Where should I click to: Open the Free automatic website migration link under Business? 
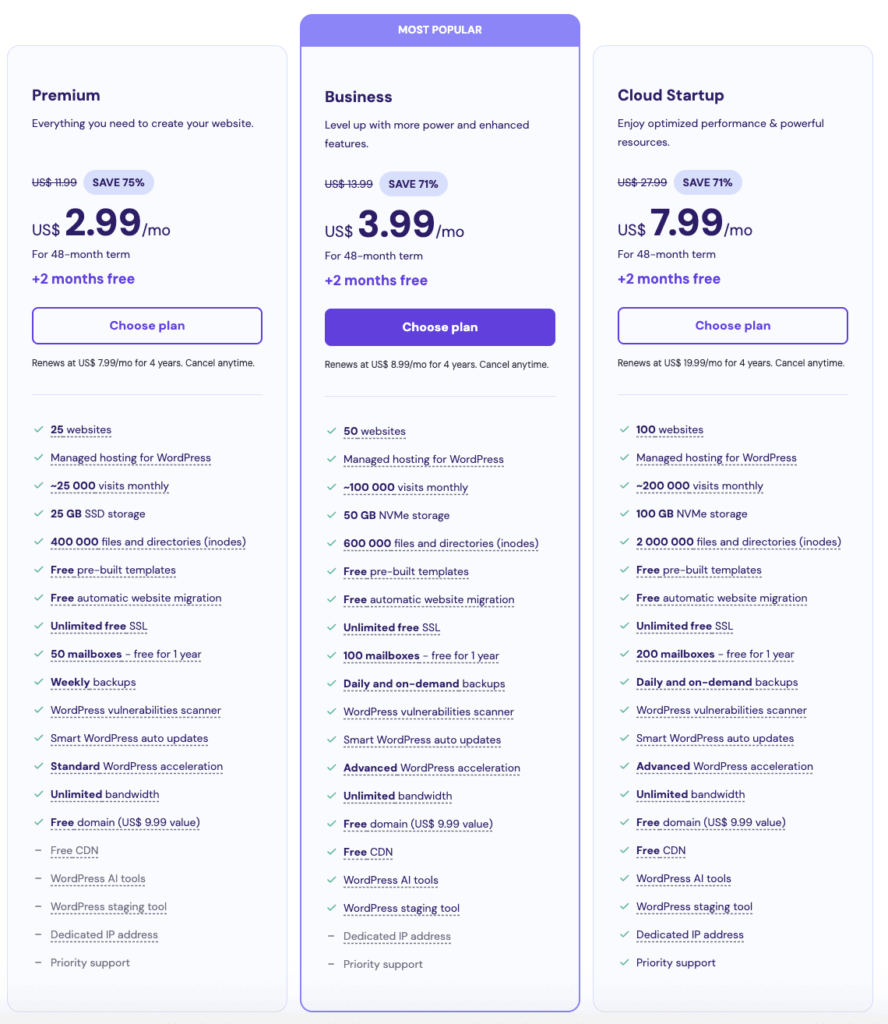[428, 600]
